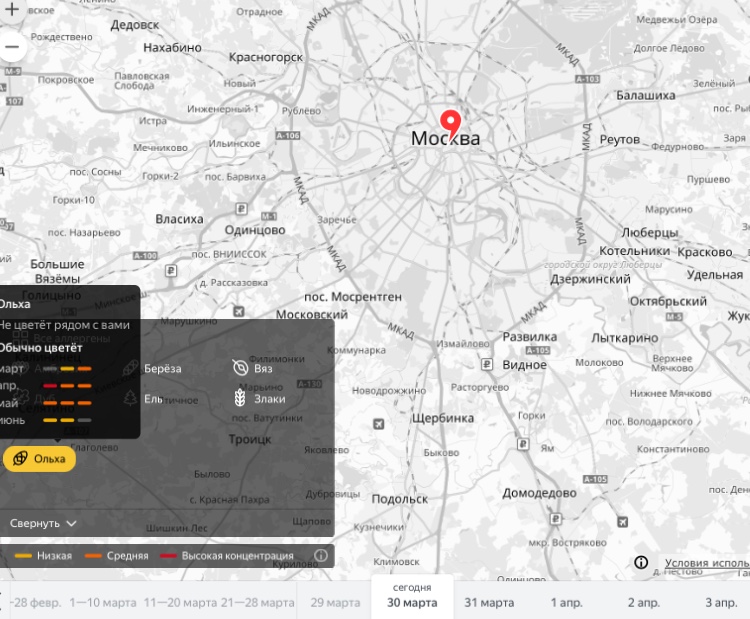The height and width of the screenshot is (619, 750).
Task: Click the 11—20 марта period
Action: click(x=180, y=602)
